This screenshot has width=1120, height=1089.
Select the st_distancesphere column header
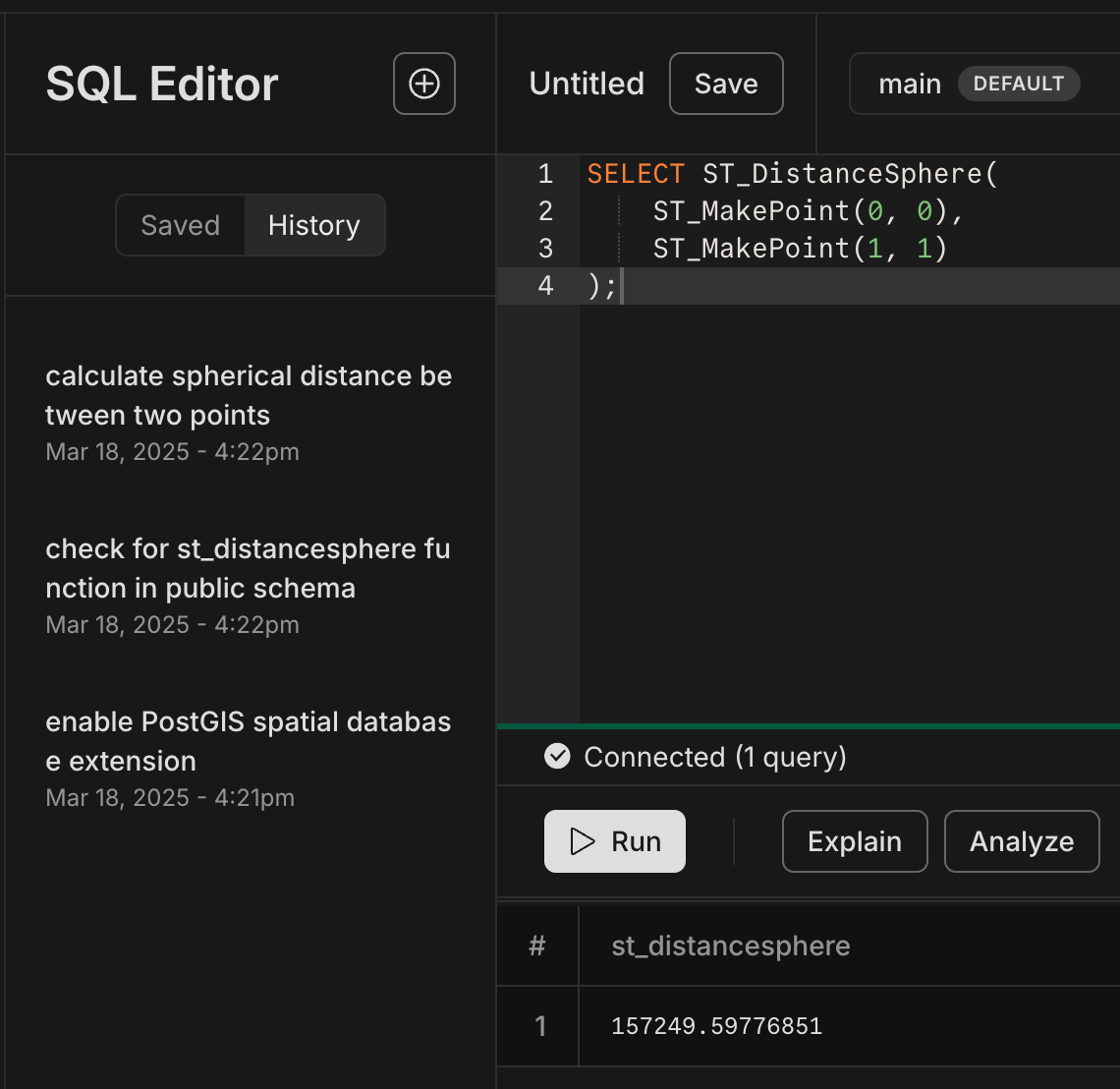(731, 946)
